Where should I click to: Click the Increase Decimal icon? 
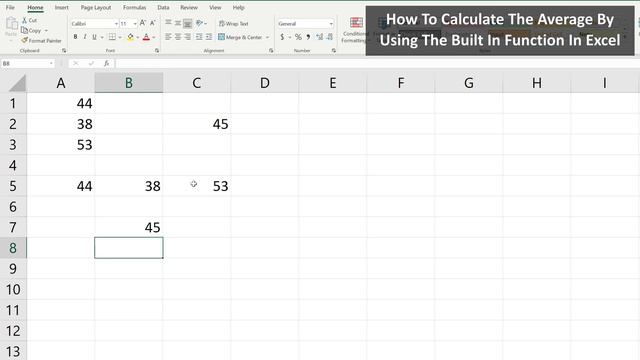tap(320, 37)
